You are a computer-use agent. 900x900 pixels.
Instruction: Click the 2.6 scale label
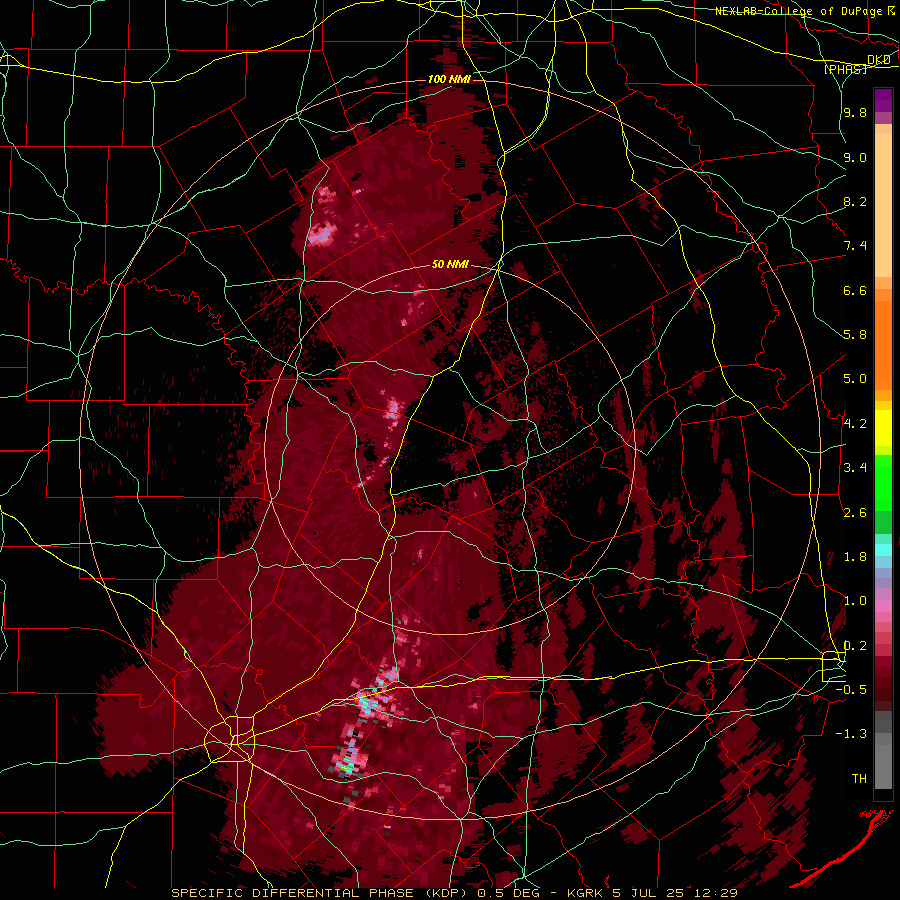pyautogui.click(x=855, y=513)
